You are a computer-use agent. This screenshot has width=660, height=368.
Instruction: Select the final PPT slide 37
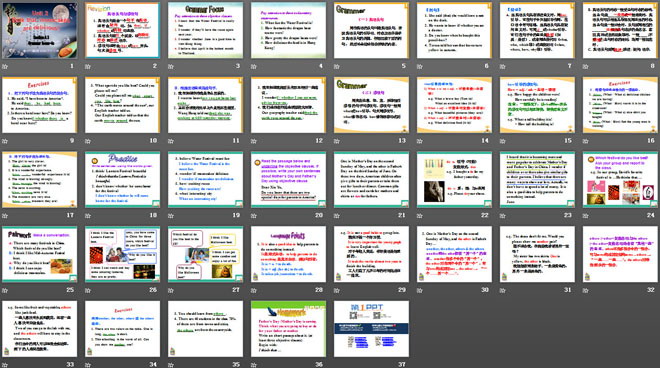click(x=371, y=328)
